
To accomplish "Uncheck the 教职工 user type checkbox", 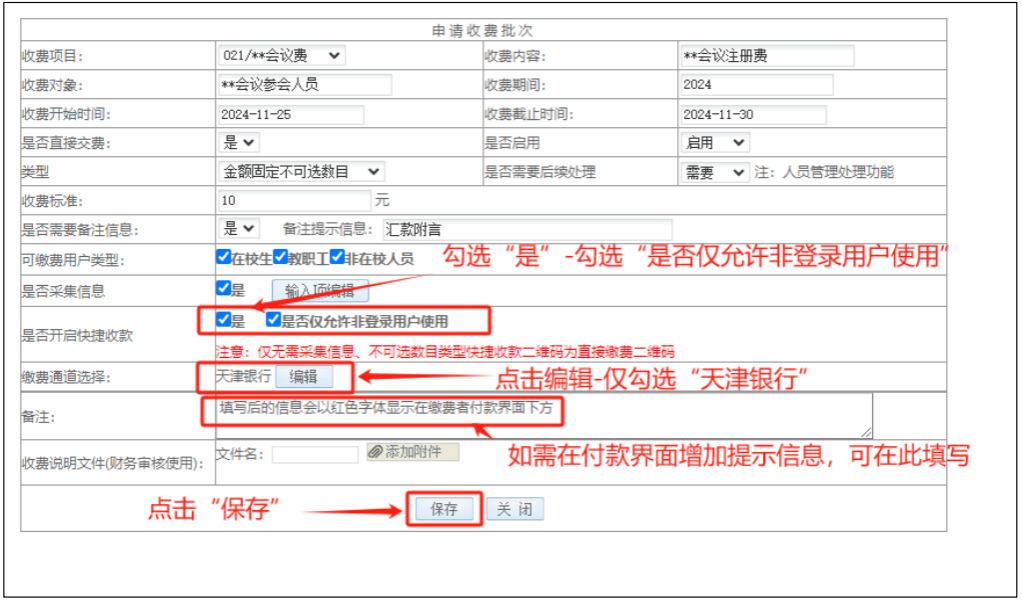I will click(281, 258).
